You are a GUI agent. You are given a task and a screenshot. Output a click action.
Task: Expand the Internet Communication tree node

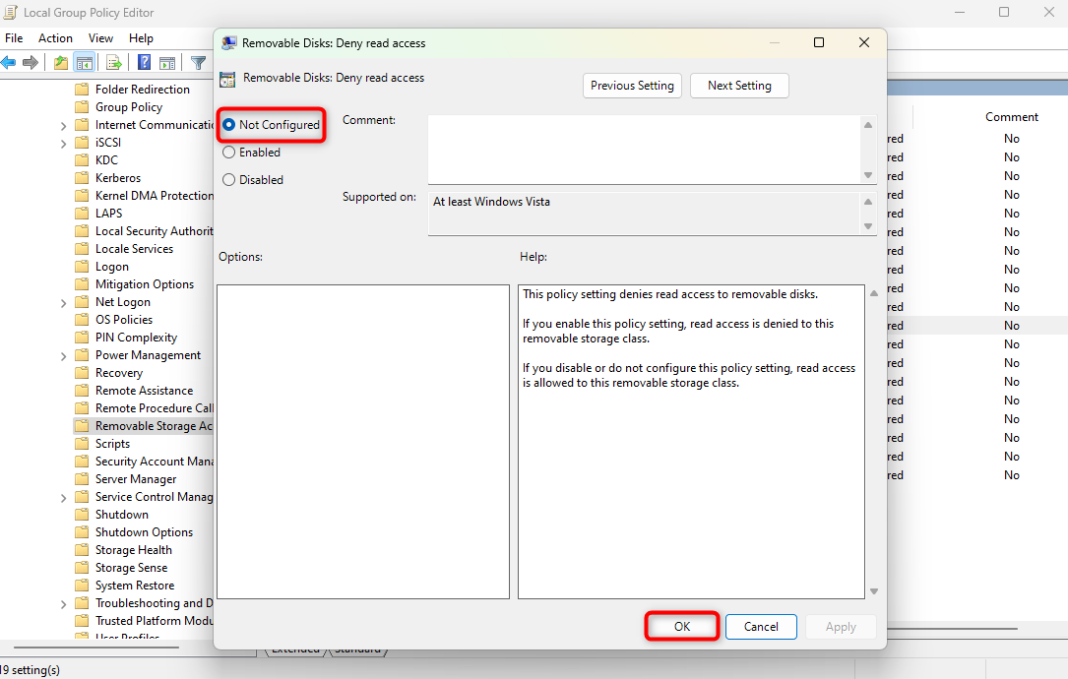click(x=63, y=125)
